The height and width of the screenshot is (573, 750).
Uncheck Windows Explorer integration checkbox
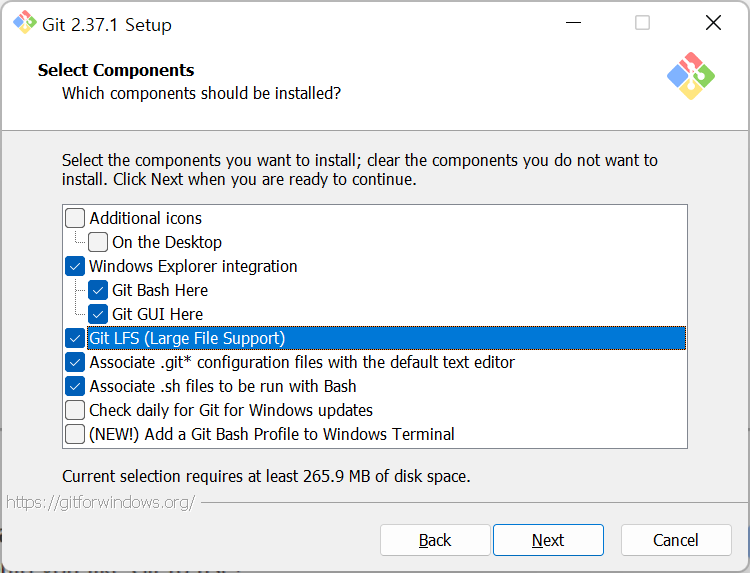pyautogui.click(x=75, y=266)
